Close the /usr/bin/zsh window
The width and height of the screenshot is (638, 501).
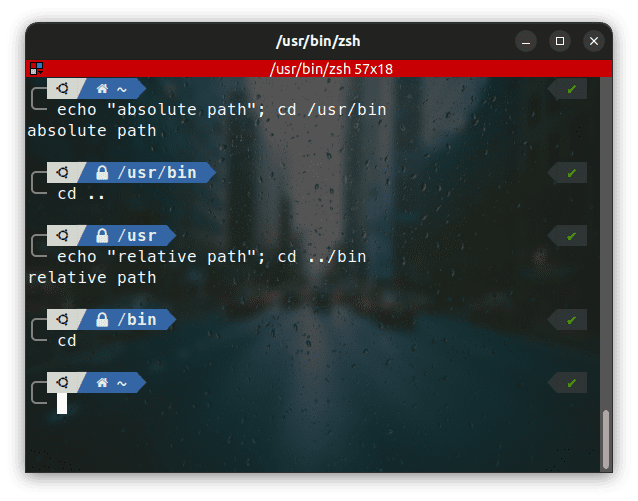click(x=594, y=41)
